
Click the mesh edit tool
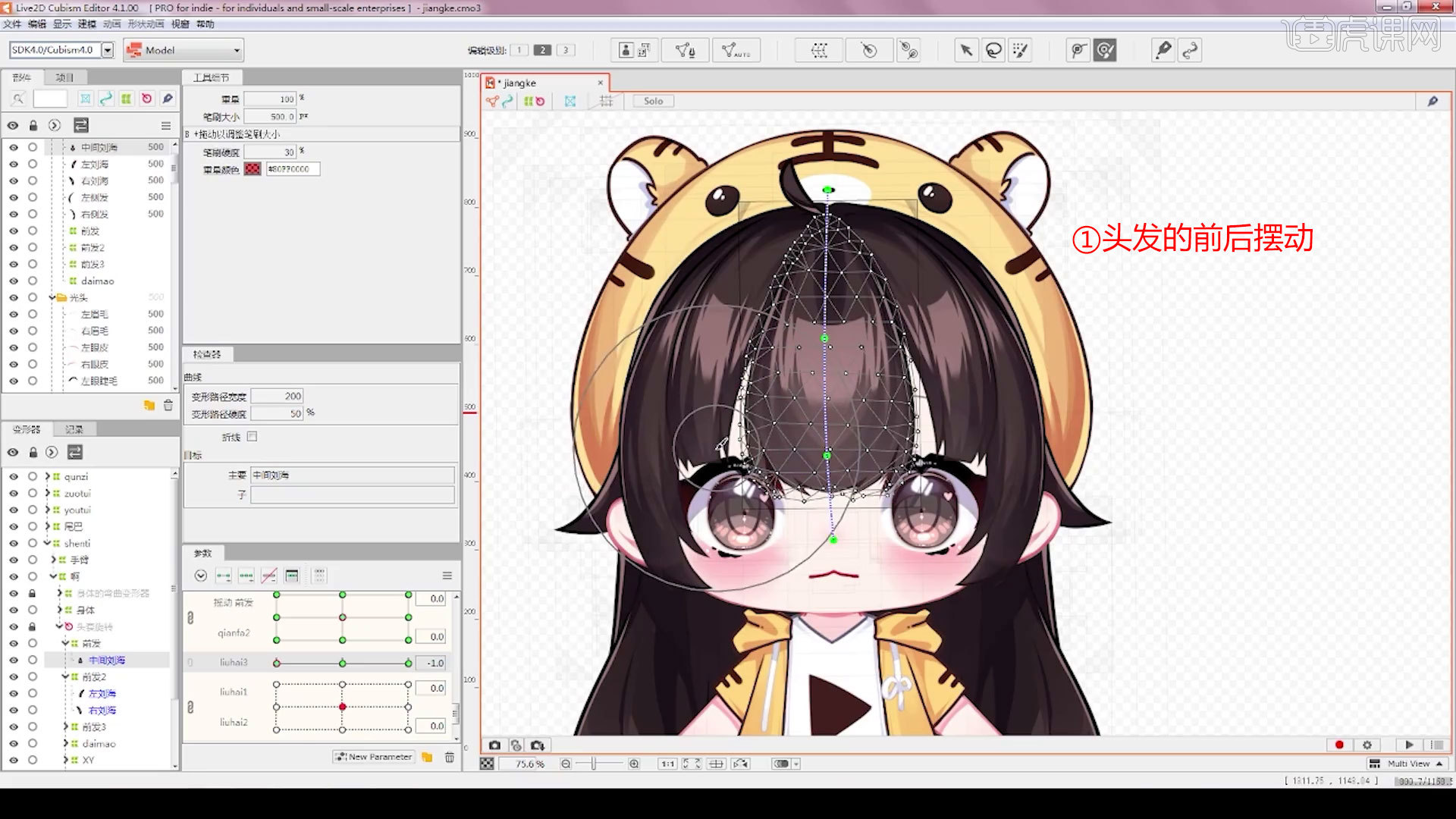685,51
